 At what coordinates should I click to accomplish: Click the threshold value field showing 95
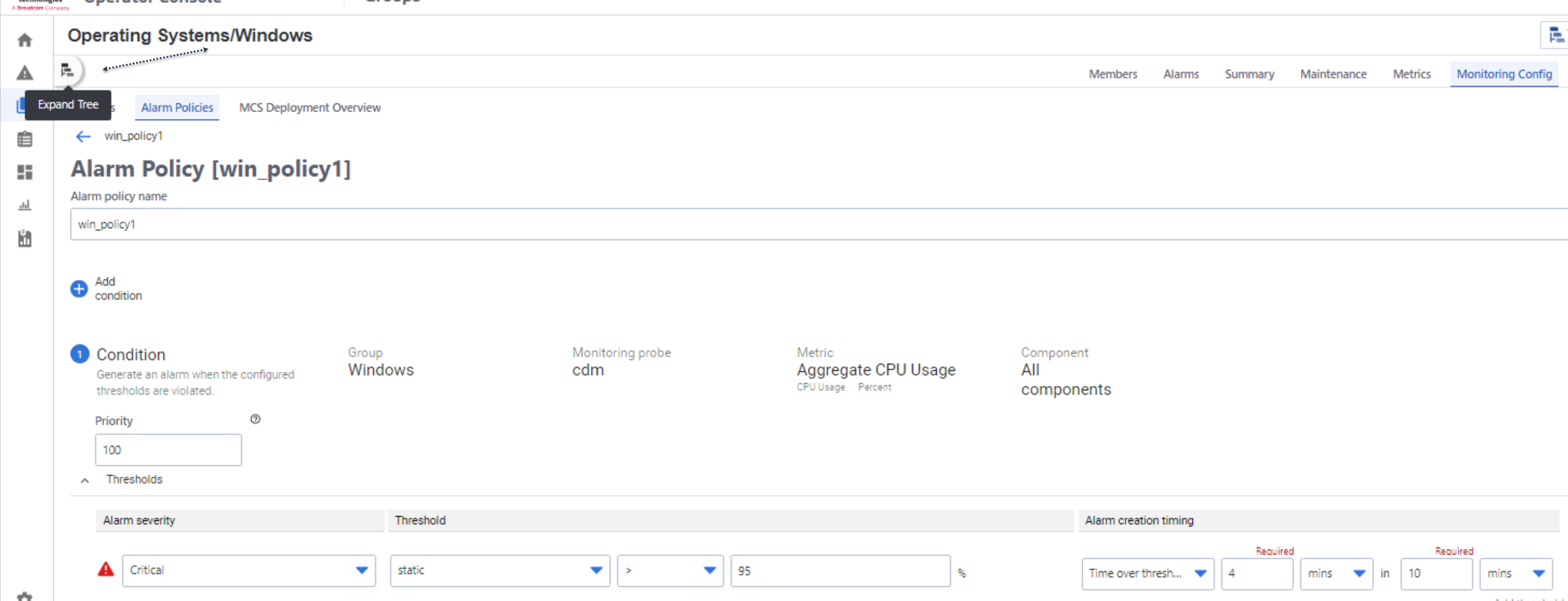click(x=840, y=571)
